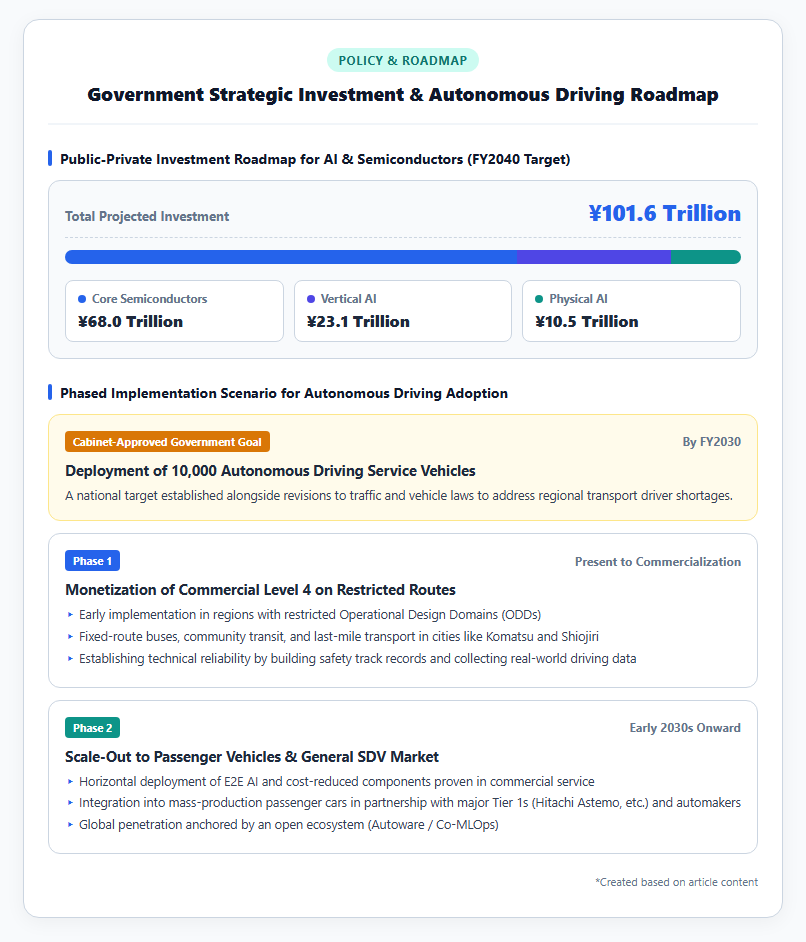Click the blue "Phase 1" badge
The width and height of the screenshot is (806, 942).
coord(92,561)
